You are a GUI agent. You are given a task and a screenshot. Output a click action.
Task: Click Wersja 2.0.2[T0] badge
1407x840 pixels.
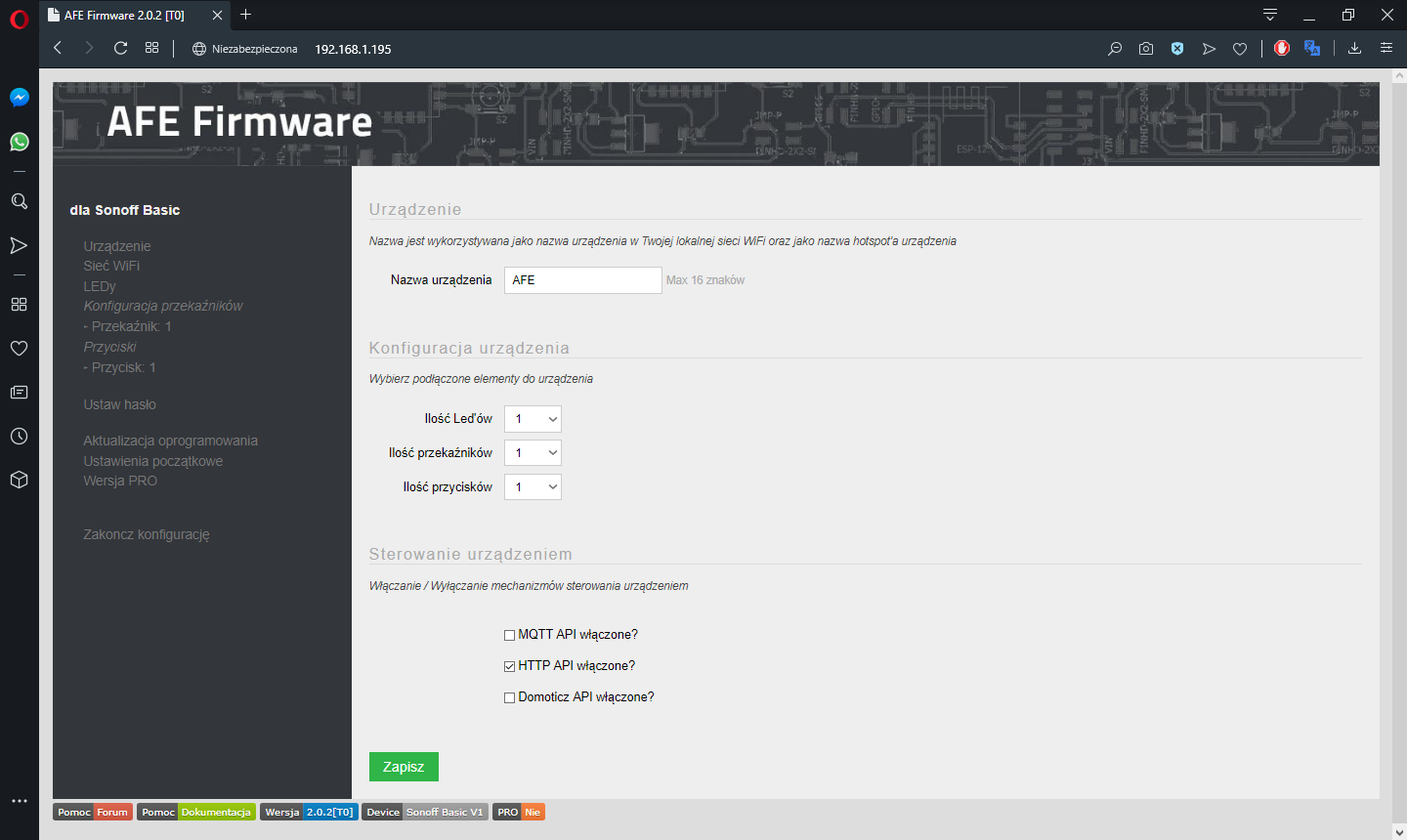pyautogui.click(x=309, y=812)
